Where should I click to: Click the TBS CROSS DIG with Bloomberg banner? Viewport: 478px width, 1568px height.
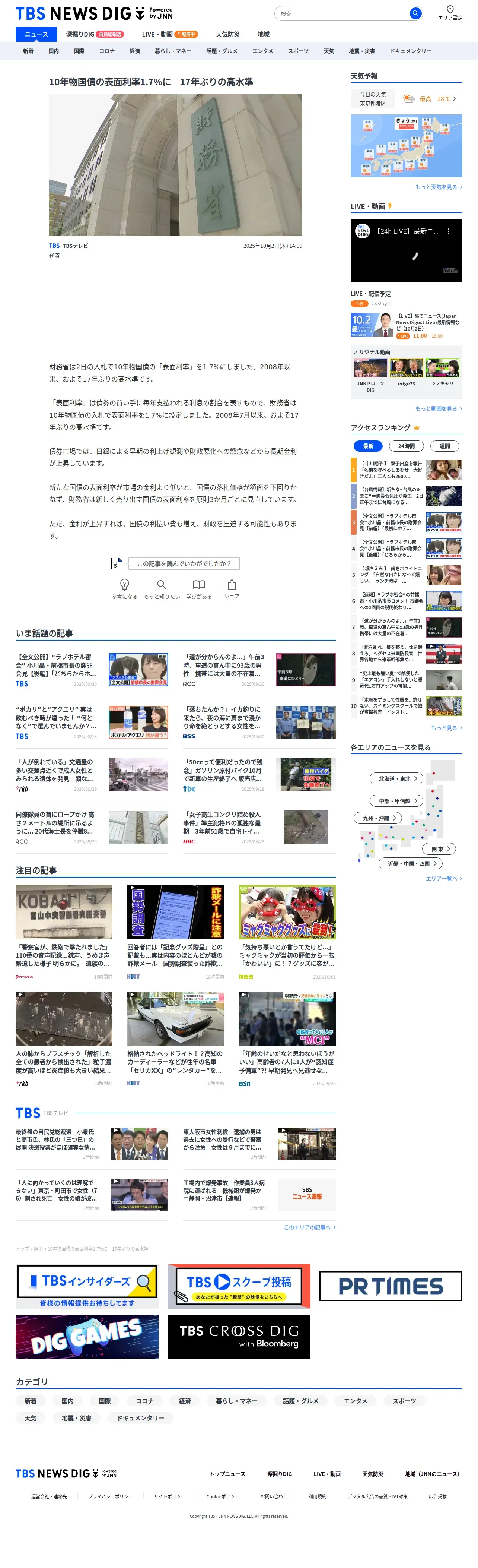tap(239, 1337)
